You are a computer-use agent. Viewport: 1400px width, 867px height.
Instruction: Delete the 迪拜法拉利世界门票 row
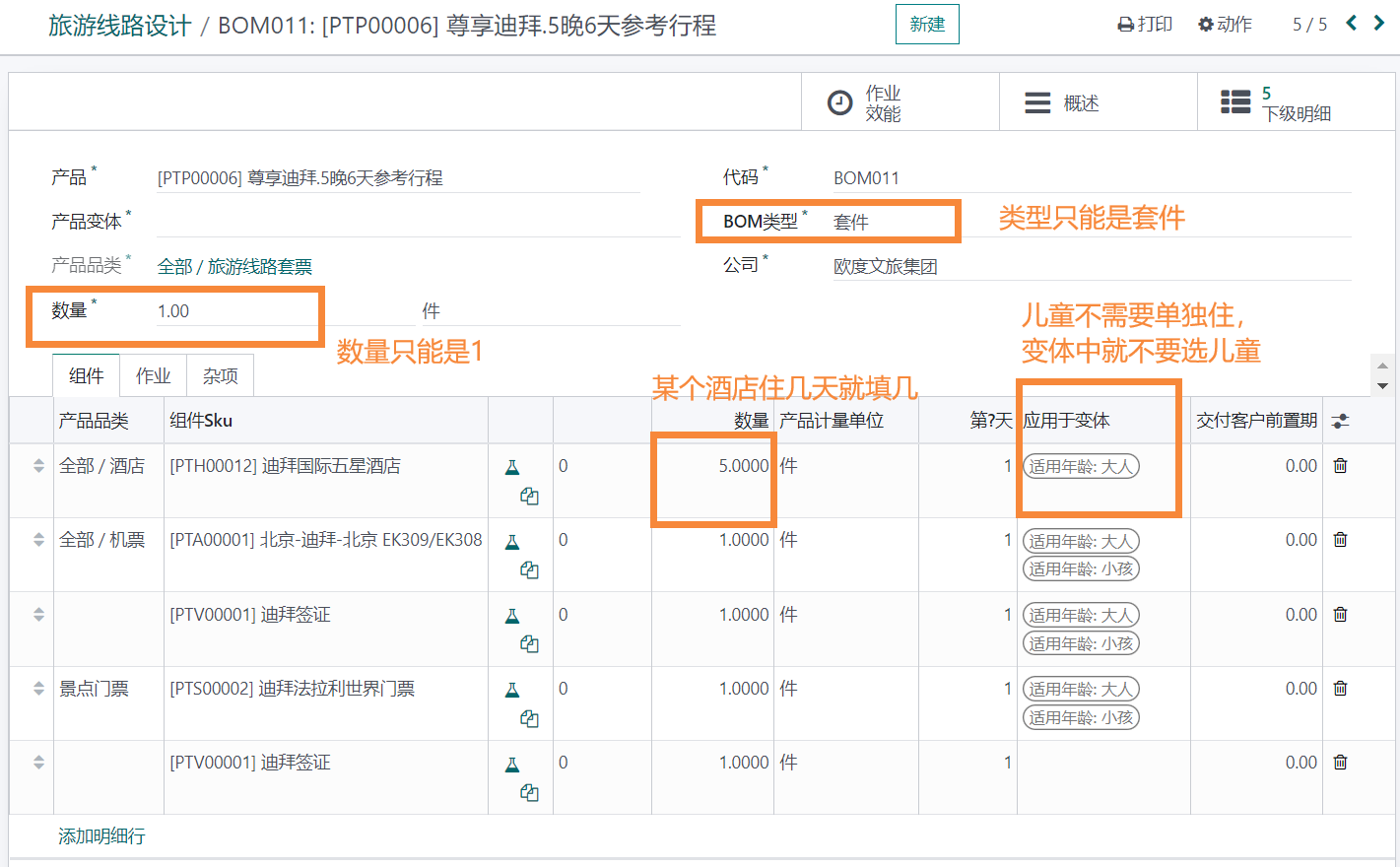click(x=1340, y=689)
